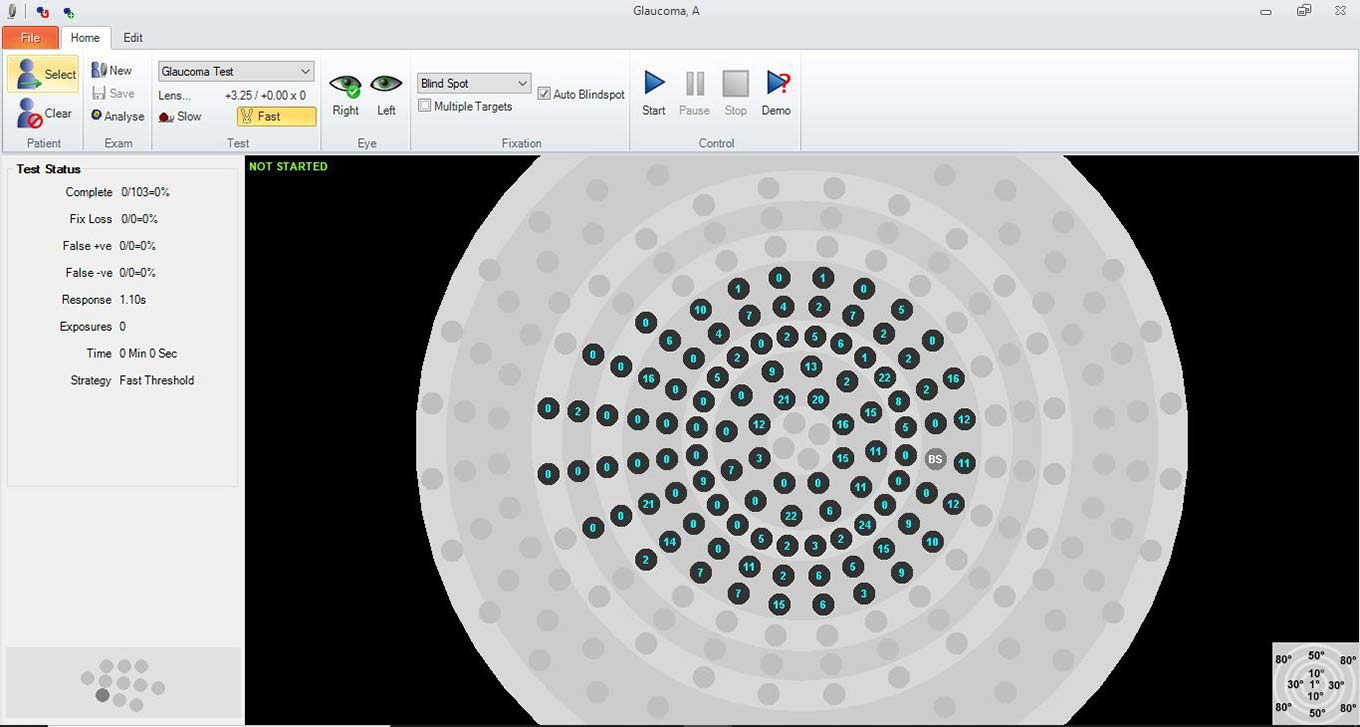The height and width of the screenshot is (727, 1360).
Task: Launch the Demo mode icon
Action: pyautogui.click(x=776, y=84)
